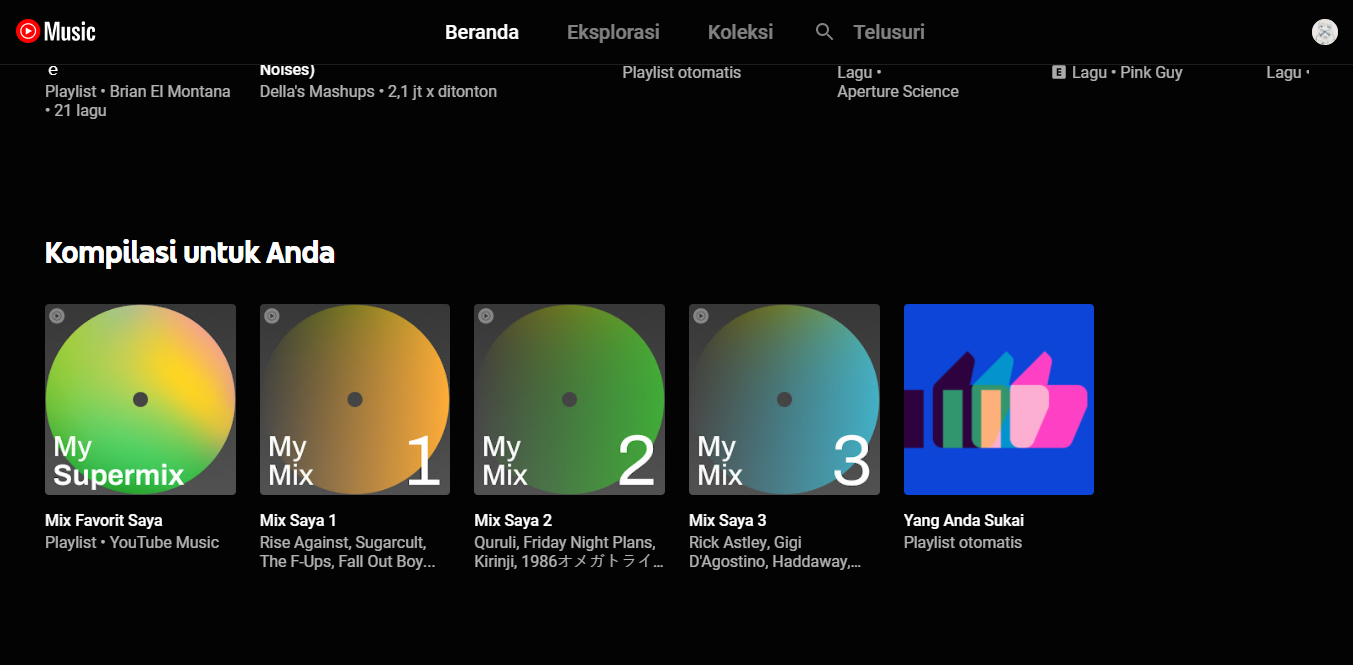Go to the Beranda tab

tap(482, 32)
